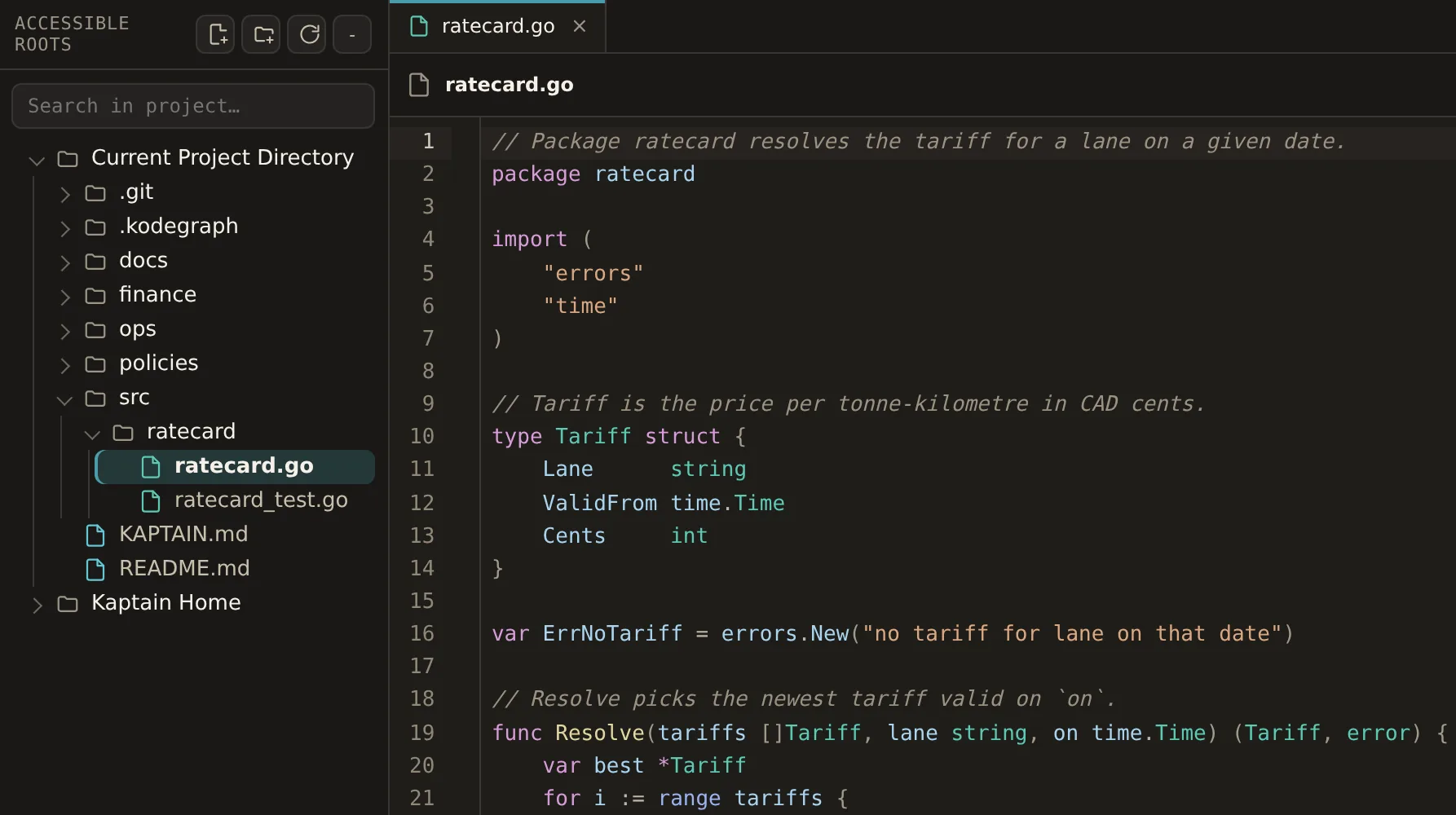Click the KAPTAIN.md file icon

click(95, 535)
